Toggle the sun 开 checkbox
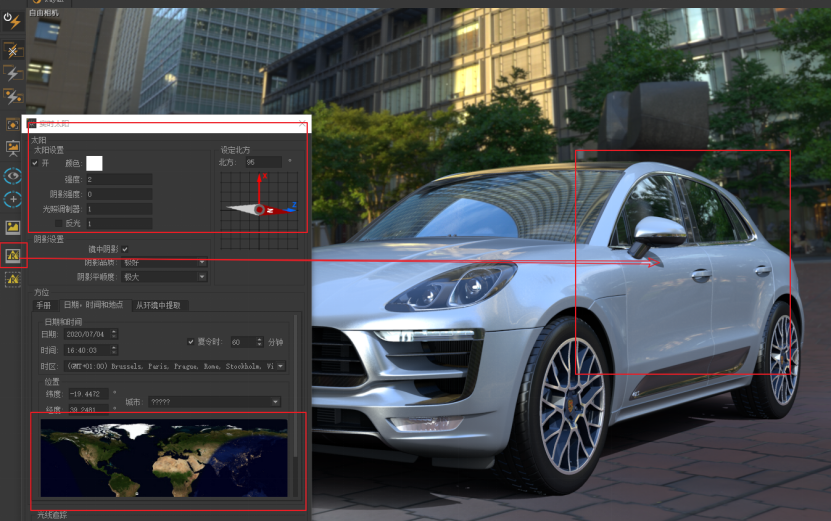This screenshot has height=521, width=831. [x=35, y=163]
